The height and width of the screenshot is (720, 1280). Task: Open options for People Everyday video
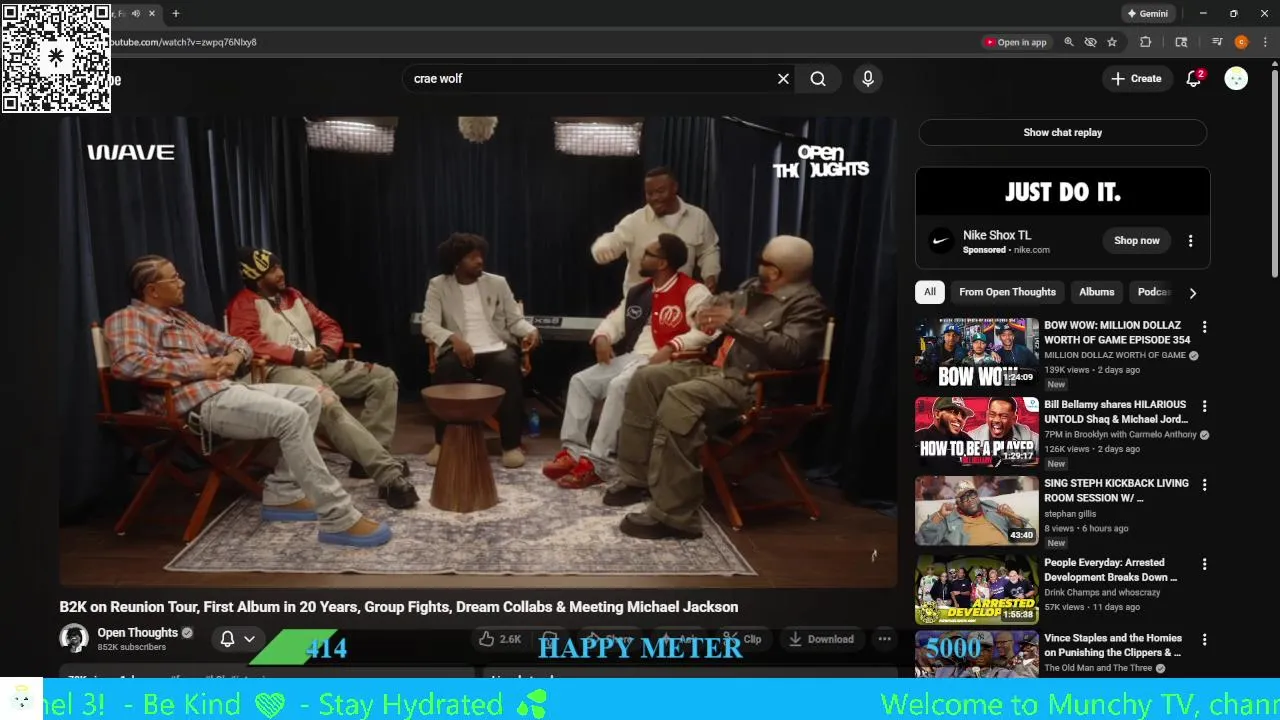1204,564
